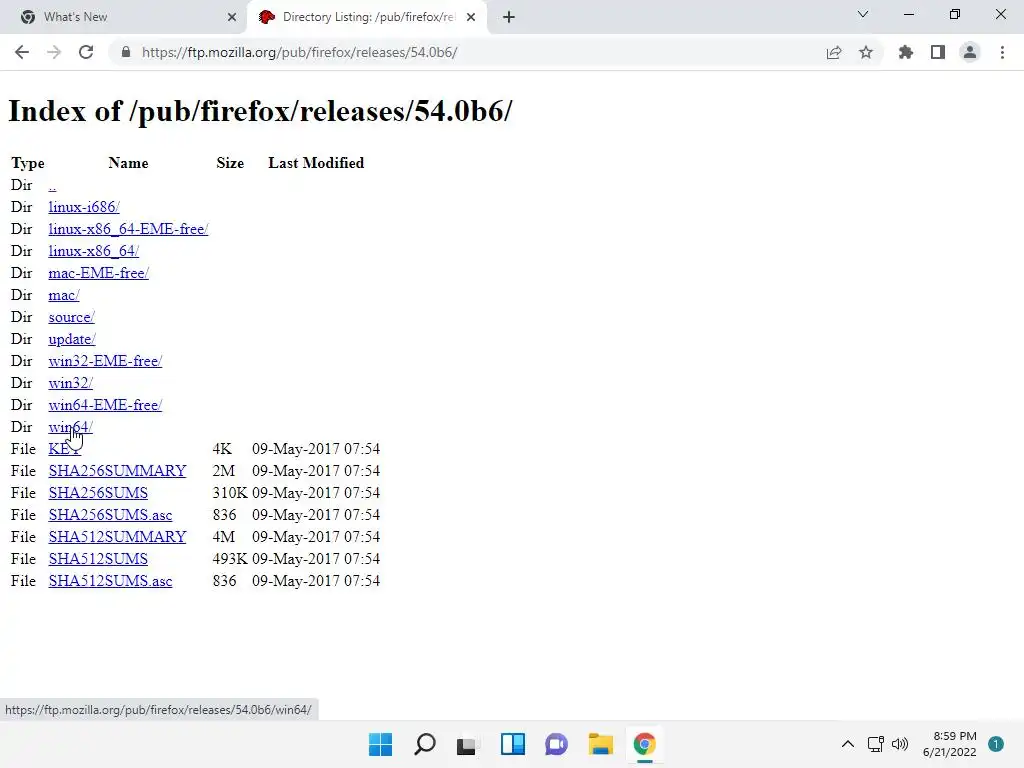Open the notification badge showing 1
Image resolution: width=1024 pixels, height=768 pixels.
[x=996, y=744]
